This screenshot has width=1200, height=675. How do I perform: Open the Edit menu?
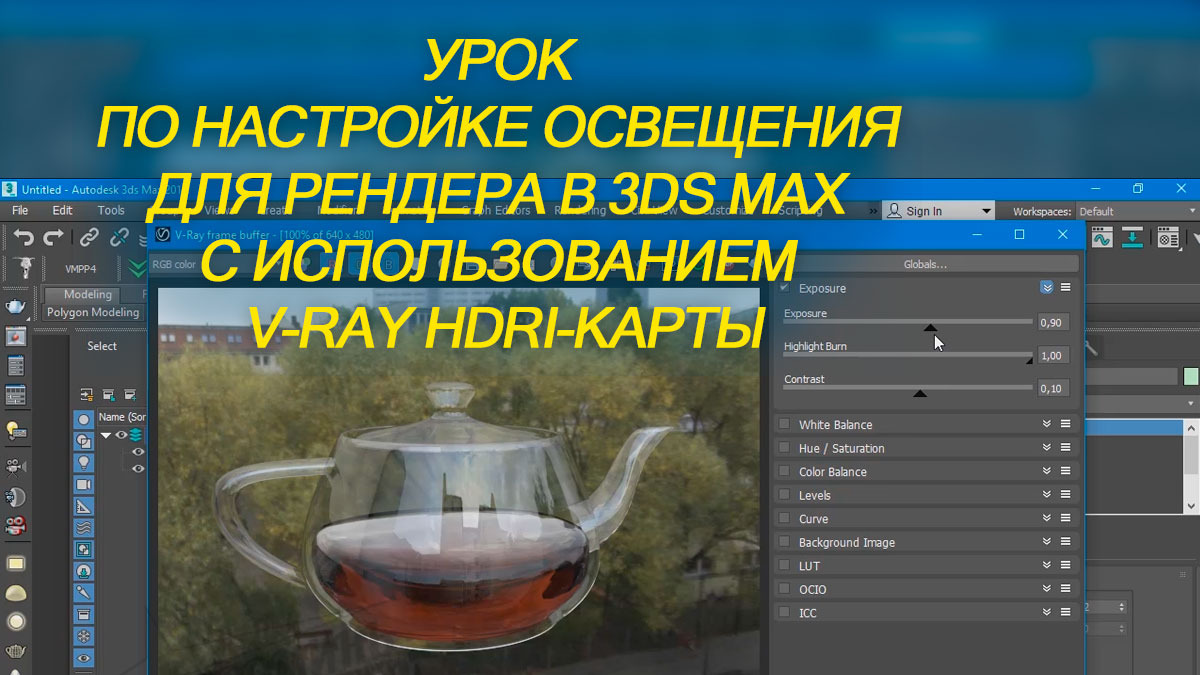coord(62,211)
